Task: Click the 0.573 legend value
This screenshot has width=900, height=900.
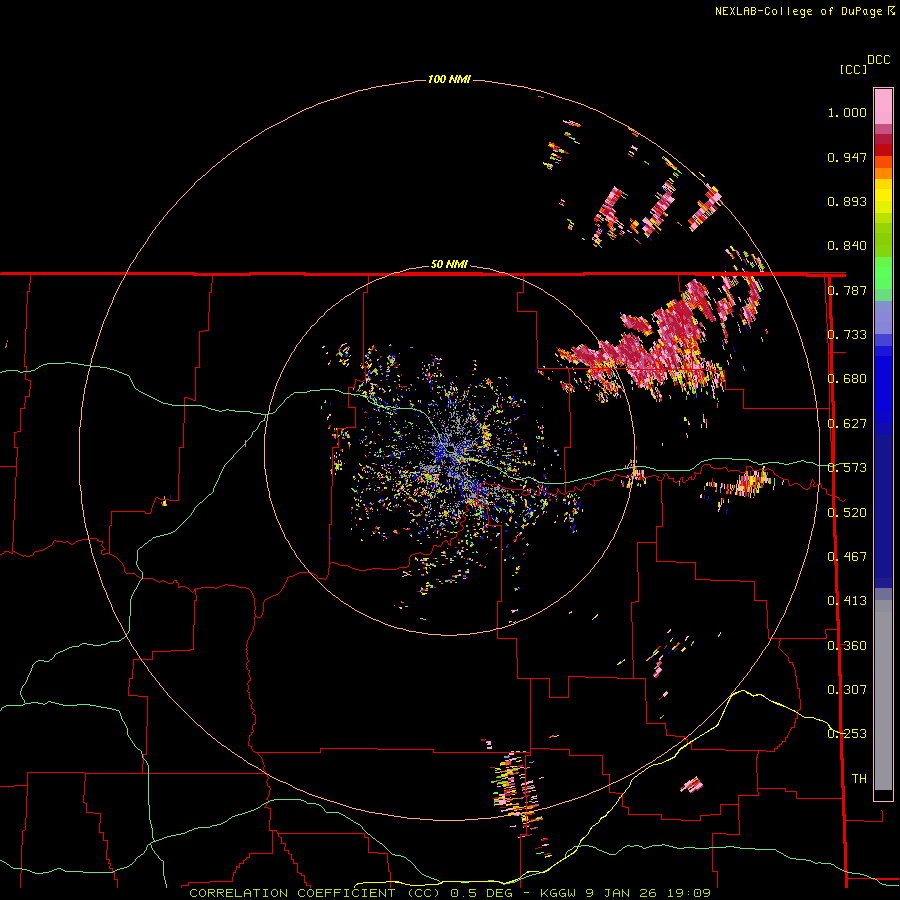Action: pyautogui.click(x=847, y=468)
